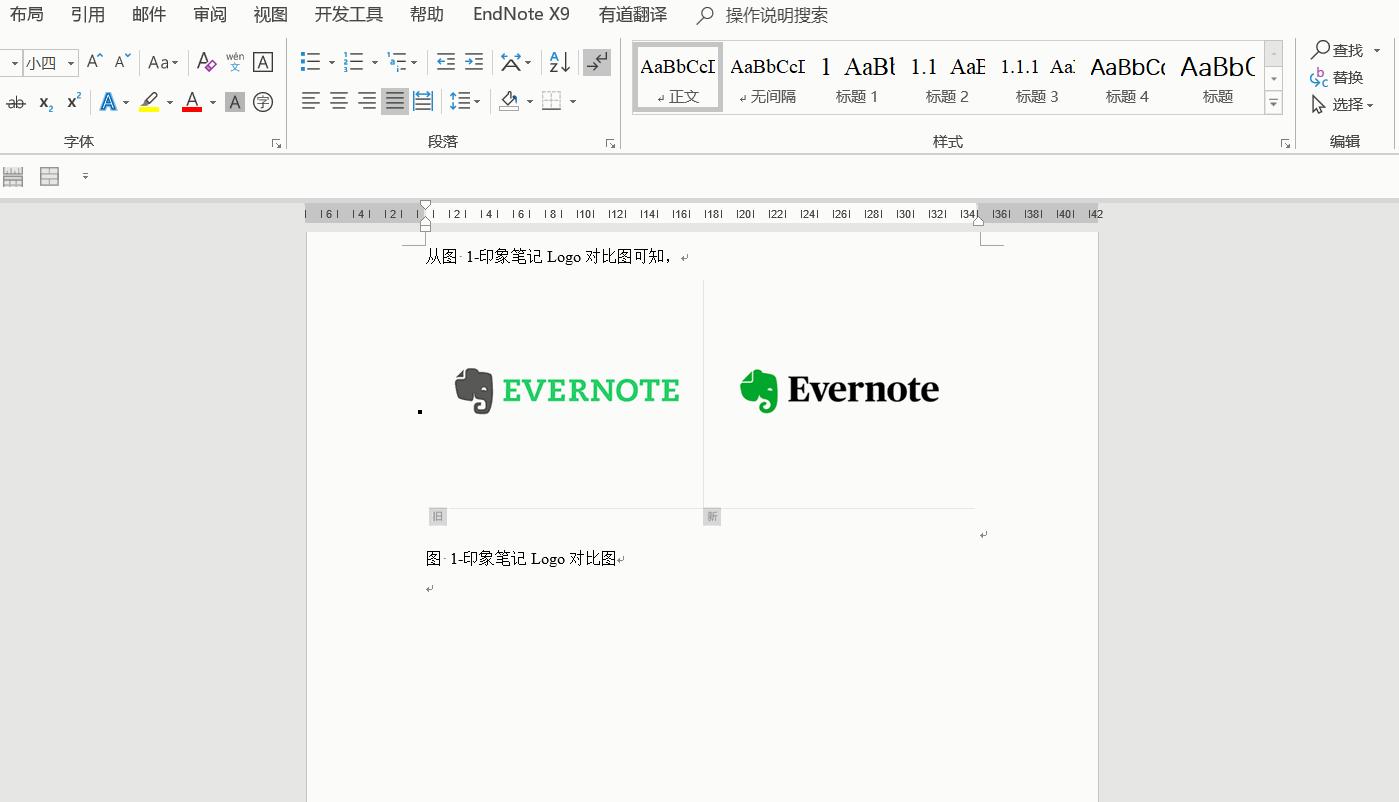The height and width of the screenshot is (802, 1399).
Task: Toggle strikethrough formatting
Action: [x=15, y=102]
